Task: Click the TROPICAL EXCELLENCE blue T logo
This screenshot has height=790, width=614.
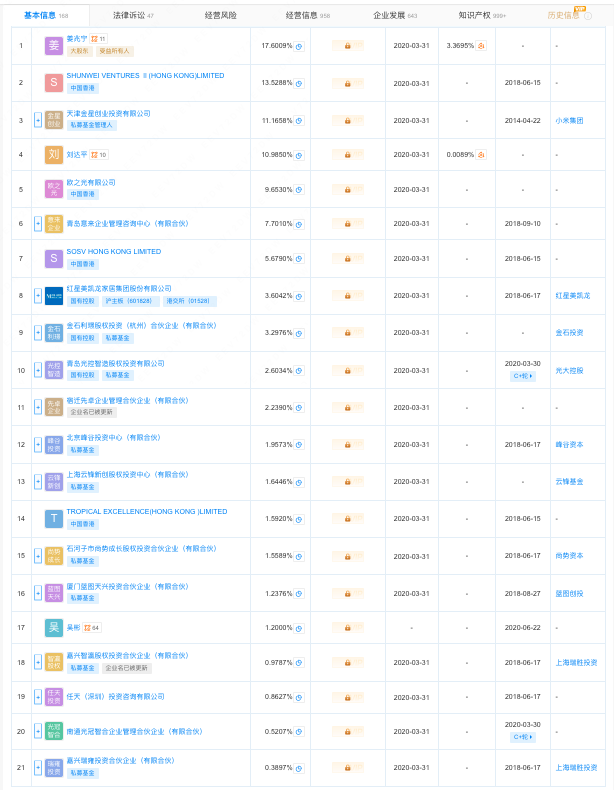Action: 54,518
